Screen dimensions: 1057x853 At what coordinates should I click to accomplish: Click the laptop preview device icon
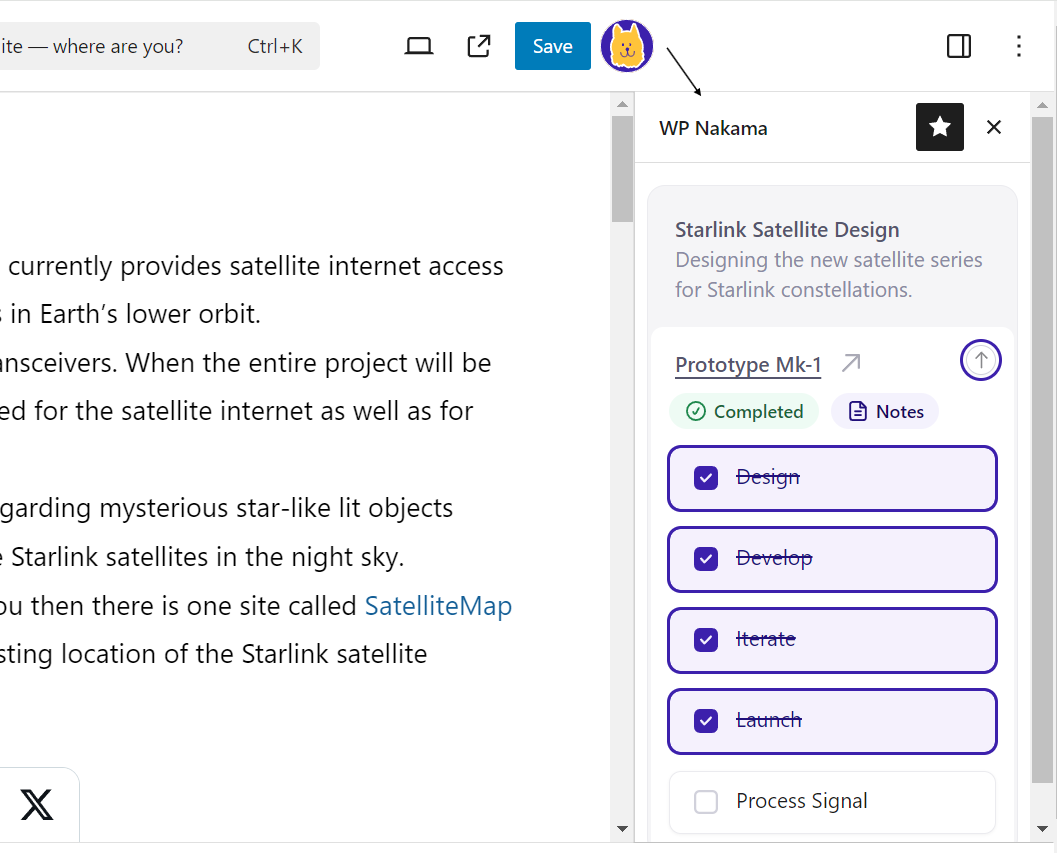pos(419,47)
